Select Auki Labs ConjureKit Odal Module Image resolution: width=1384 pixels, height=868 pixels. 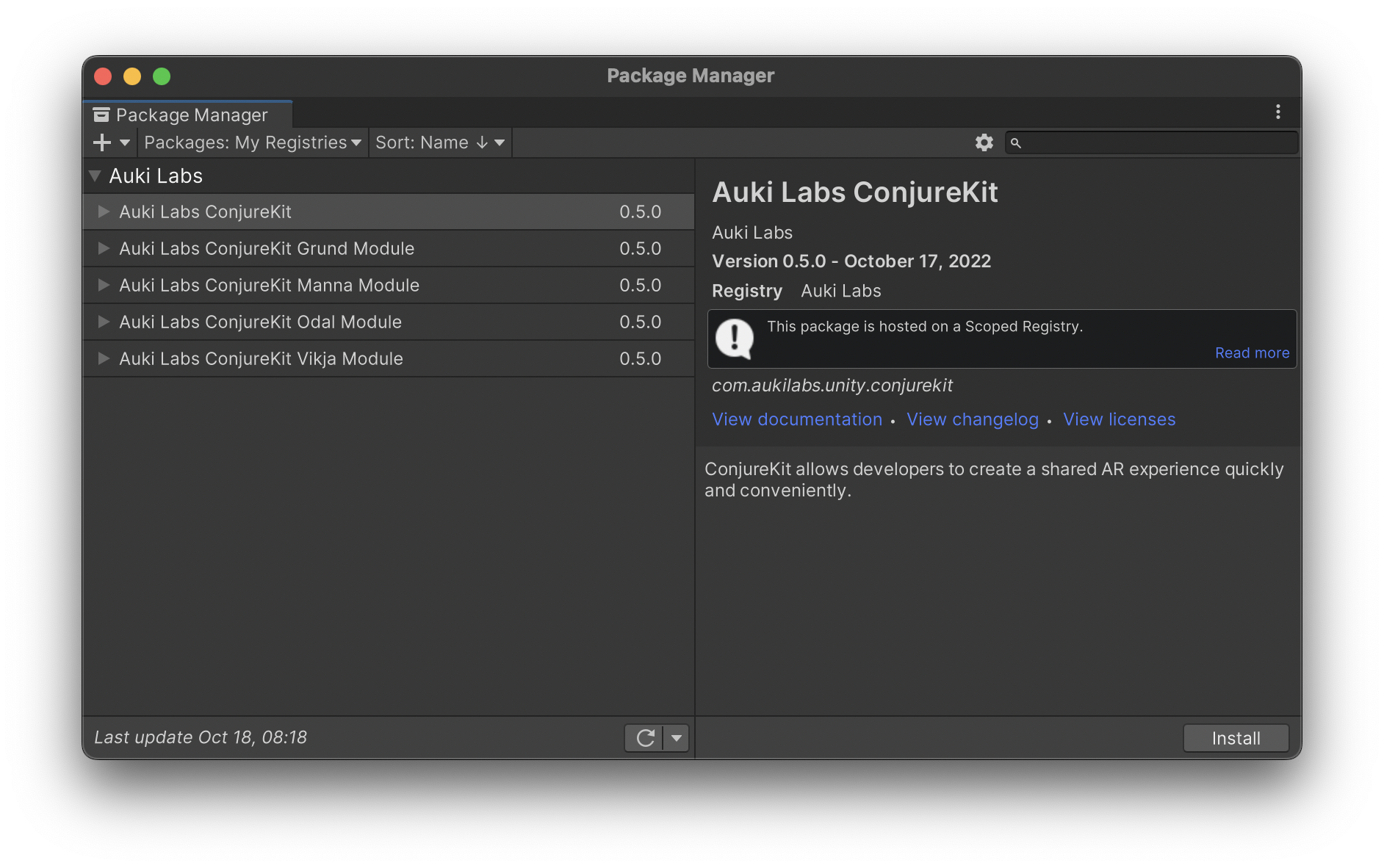coord(389,322)
